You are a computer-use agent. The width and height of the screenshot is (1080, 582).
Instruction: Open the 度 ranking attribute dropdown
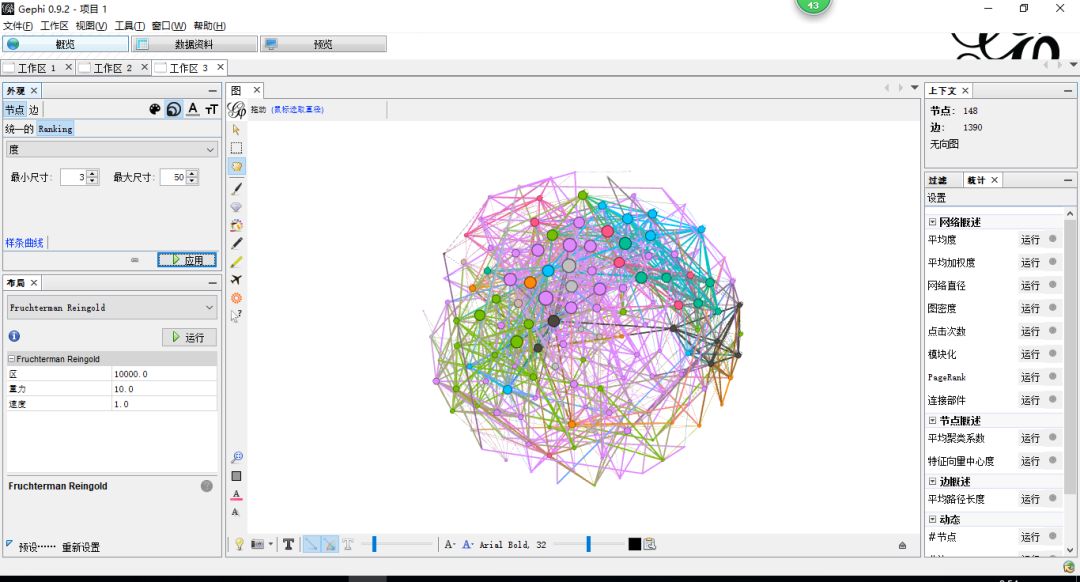[x=112, y=149]
